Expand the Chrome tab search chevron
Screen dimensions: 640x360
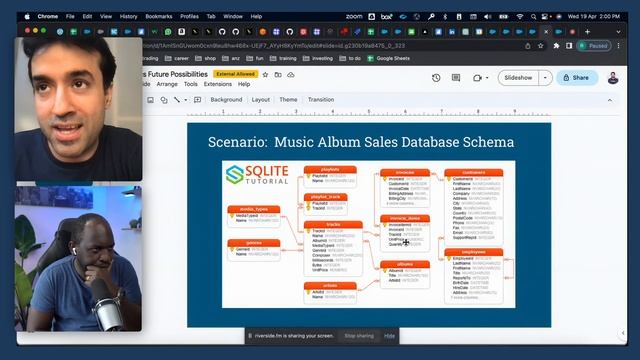618,31
